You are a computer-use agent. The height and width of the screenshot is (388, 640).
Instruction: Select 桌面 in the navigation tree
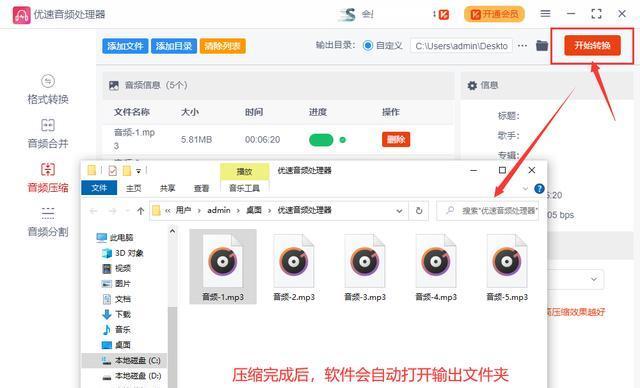[116, 345]
